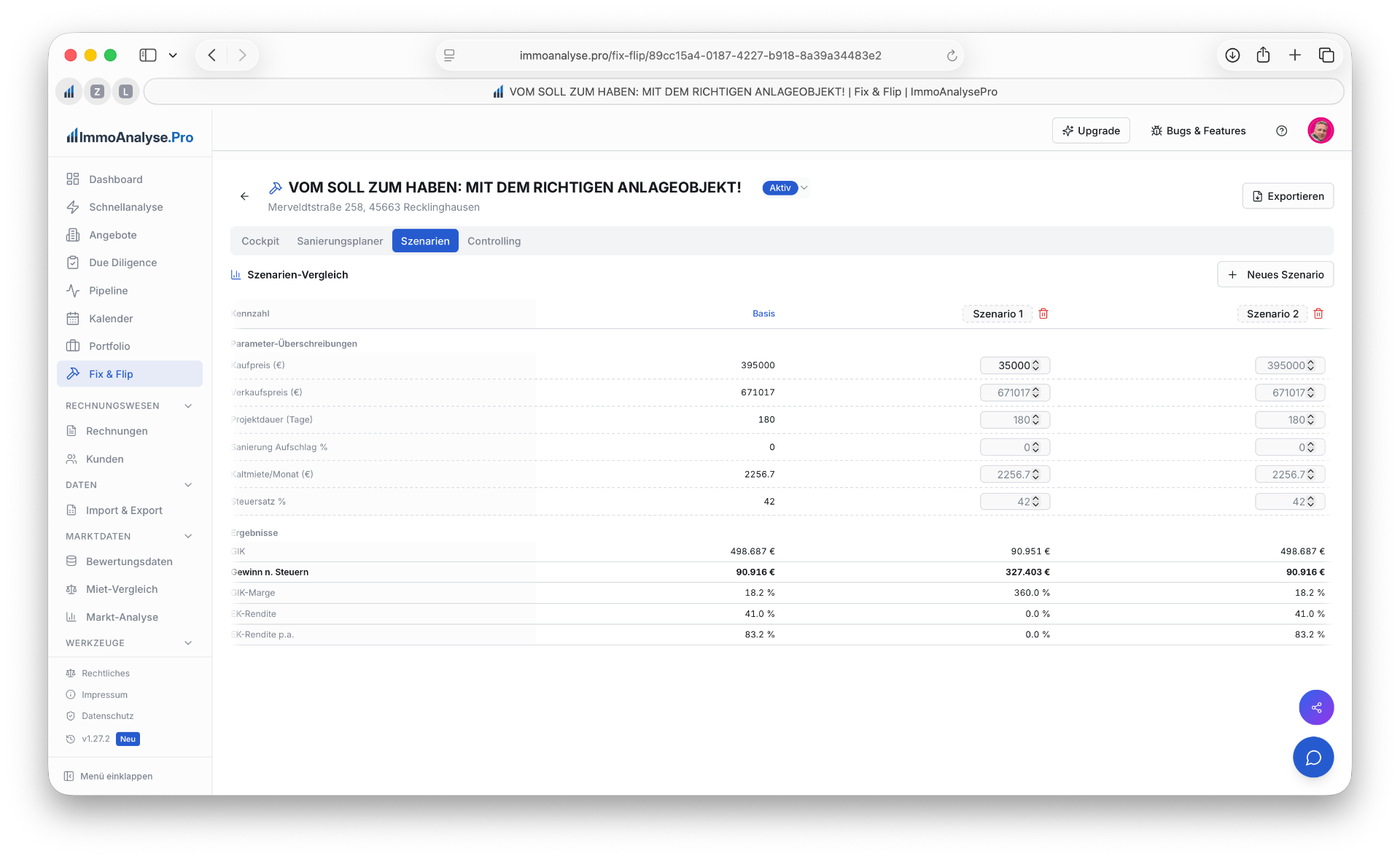Open a new Safari tab with plus
This screenshot has width=1400, height=859.
pos(1295,55)
